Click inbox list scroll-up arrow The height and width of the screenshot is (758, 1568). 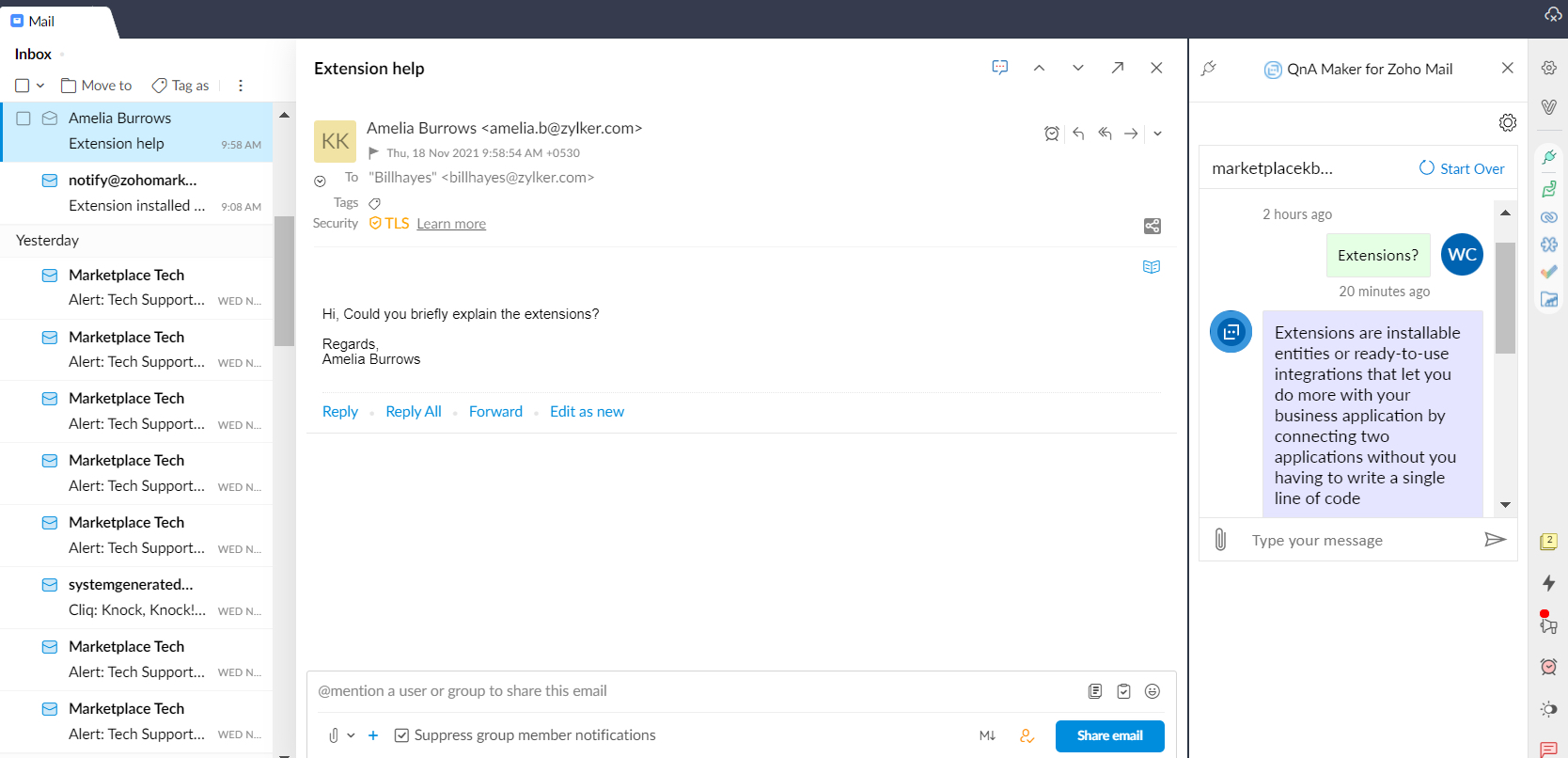point(284,115)
